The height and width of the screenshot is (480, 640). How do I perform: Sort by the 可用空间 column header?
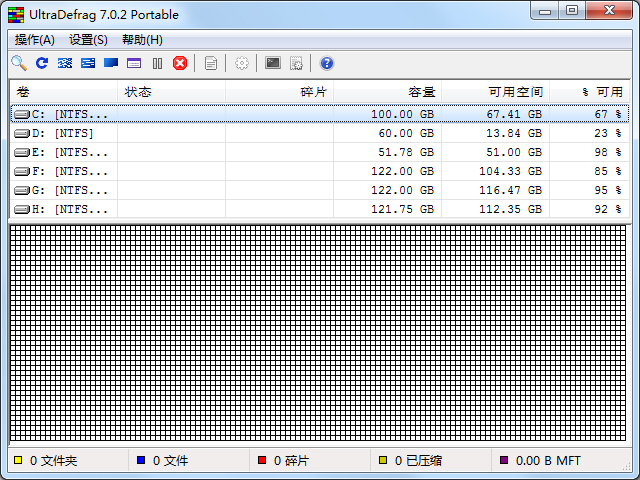[495, 92]
